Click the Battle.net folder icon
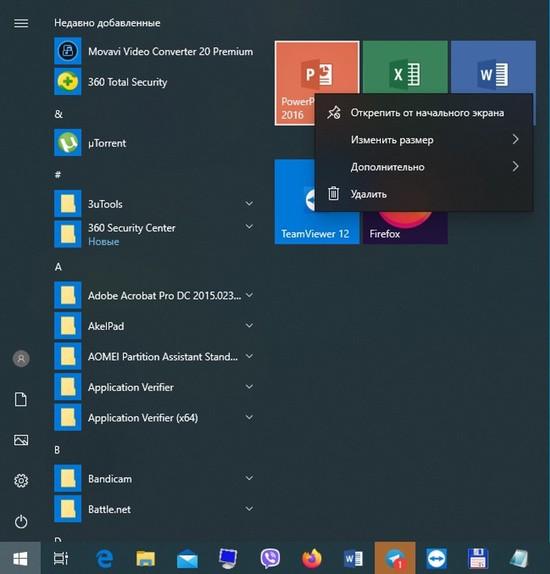 click(x=68, y=508)
